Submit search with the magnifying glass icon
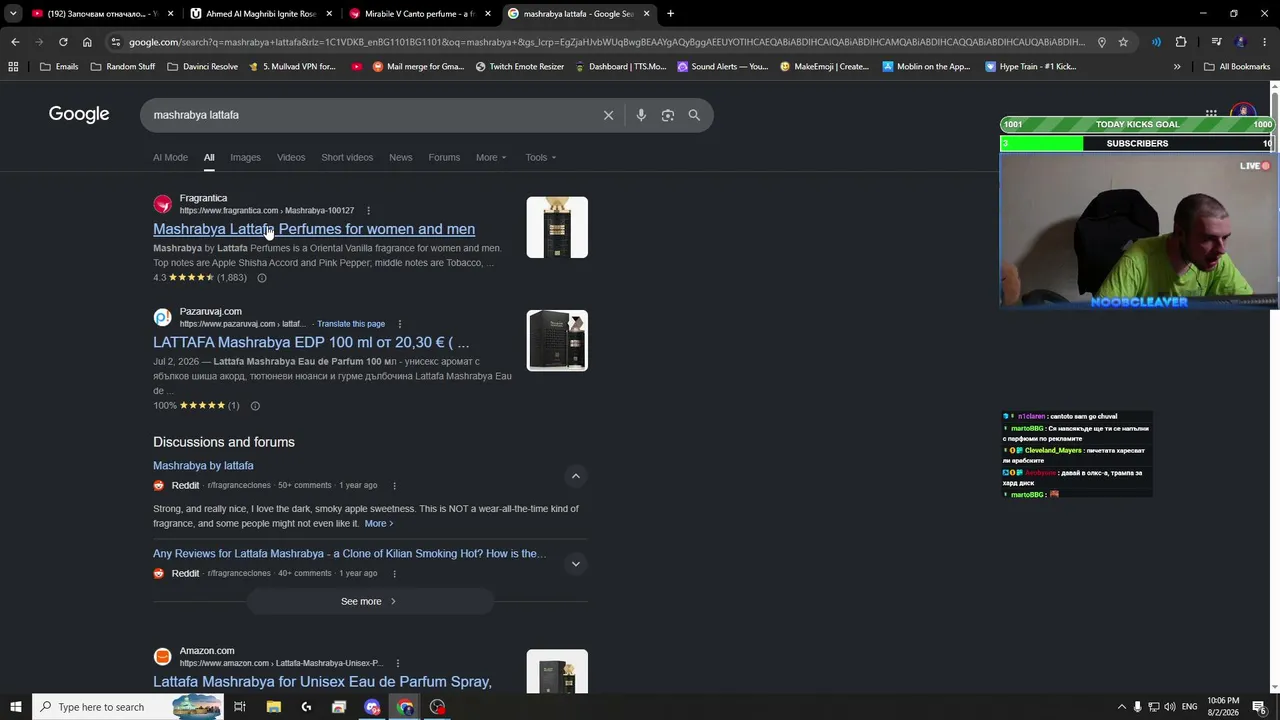The width and height of the screenshot is (1280, 720). [x=694, y=115]
